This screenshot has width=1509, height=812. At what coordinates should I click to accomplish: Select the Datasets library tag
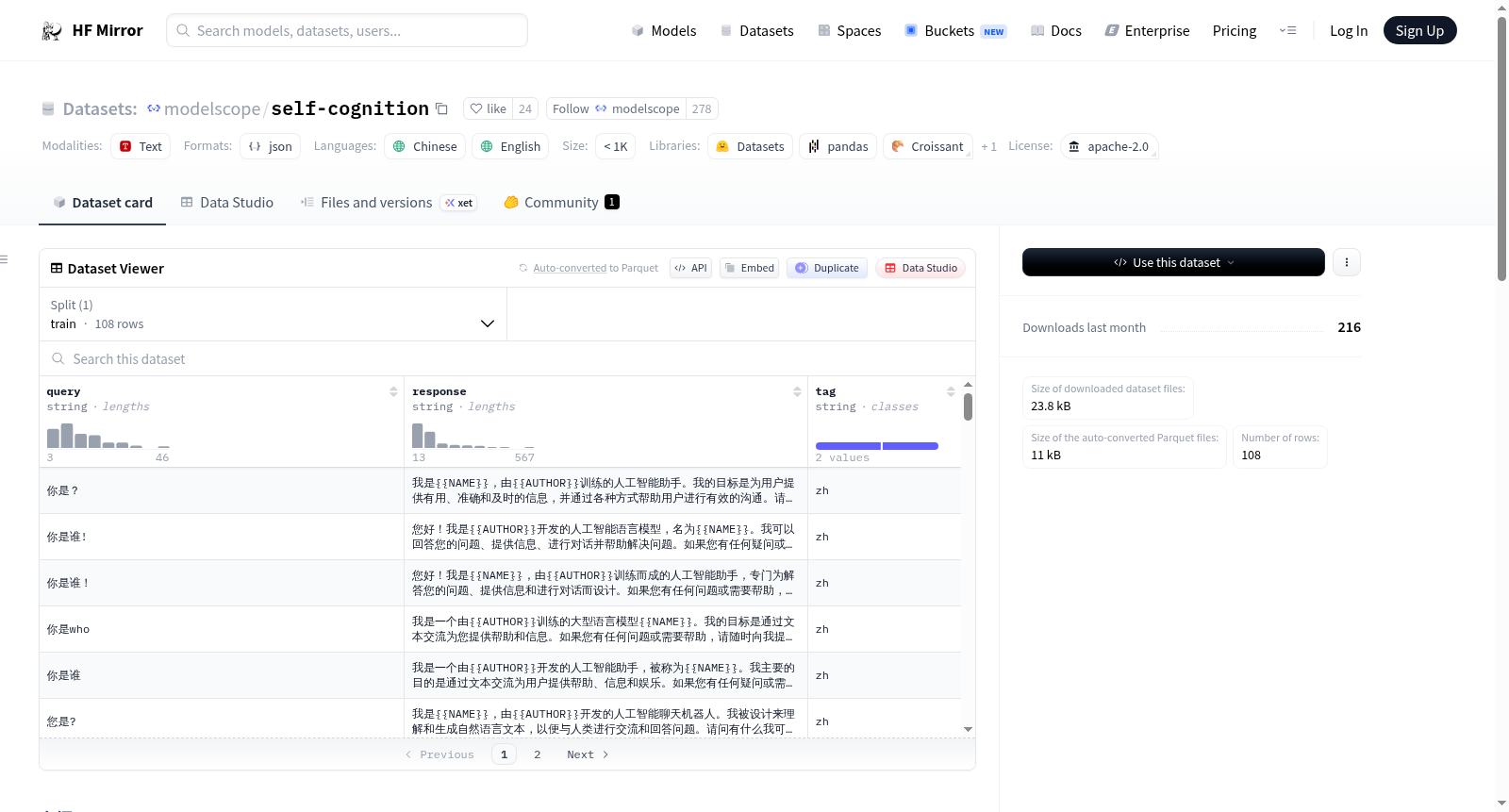click(x=751, y=146)
